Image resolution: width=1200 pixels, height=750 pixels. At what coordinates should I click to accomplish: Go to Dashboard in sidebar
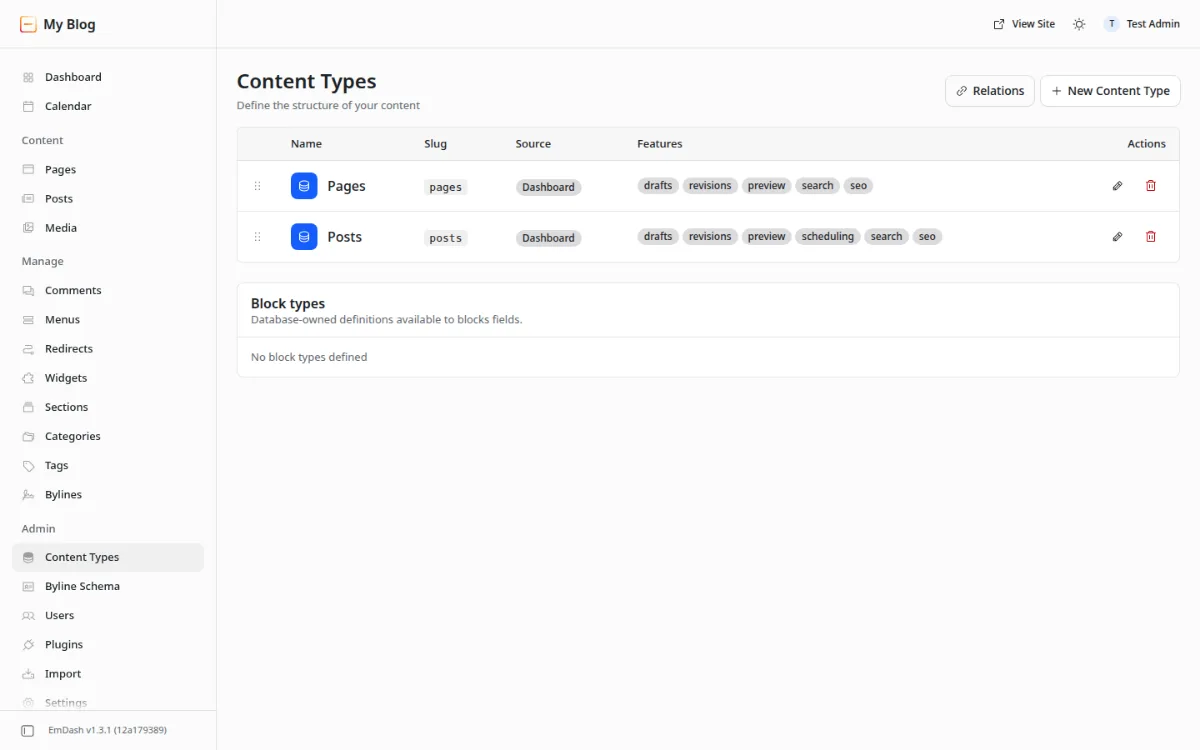click(108, 77)
